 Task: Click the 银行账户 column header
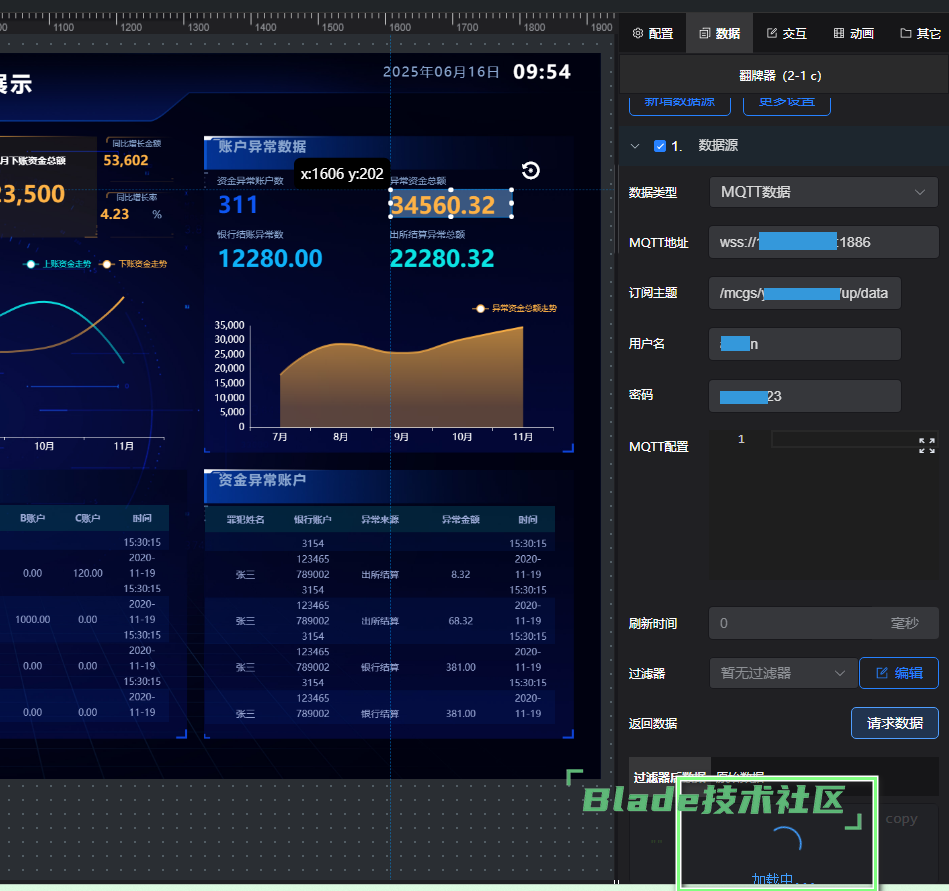pyautogui.click(x=312, y=519)
